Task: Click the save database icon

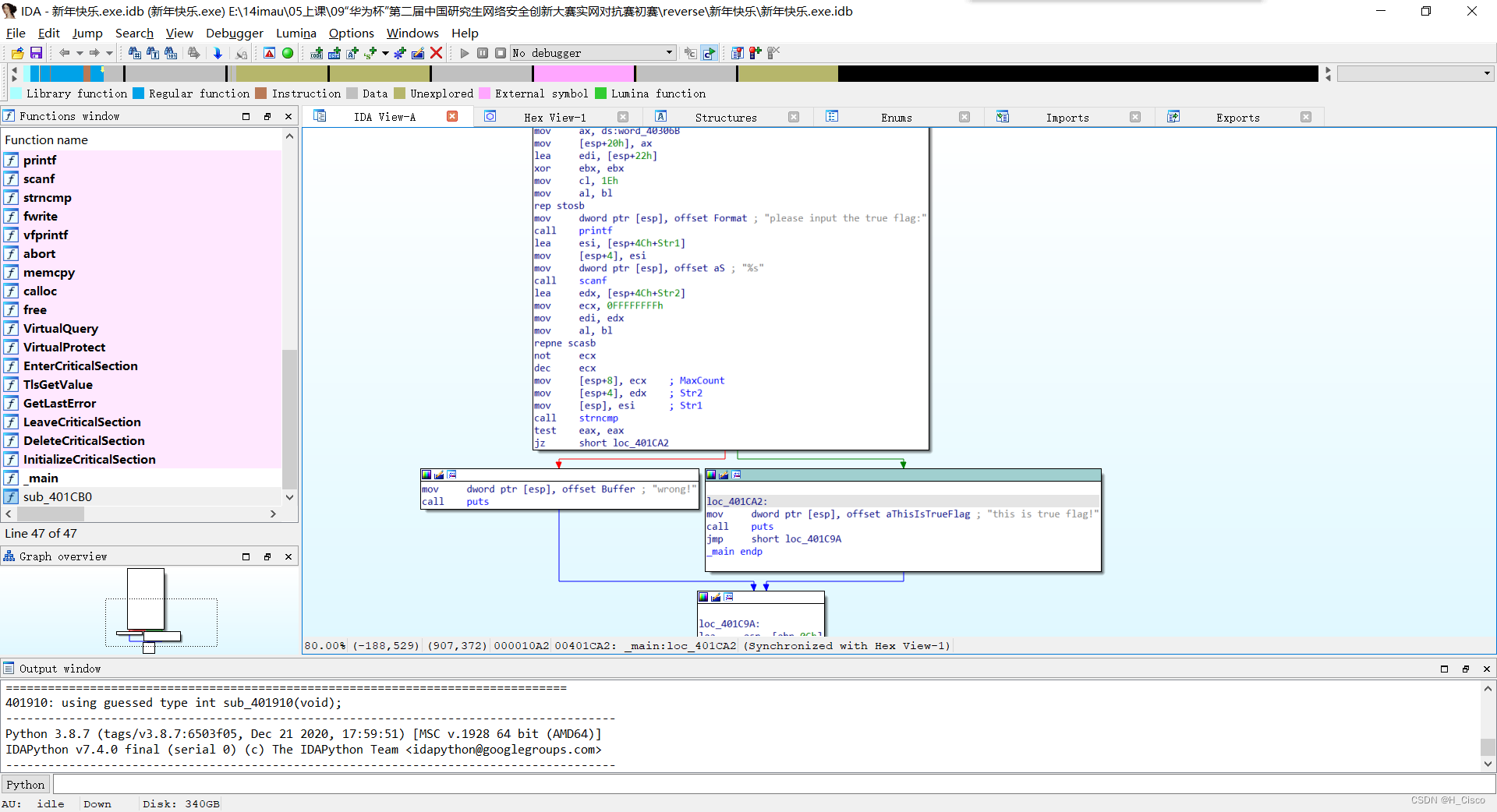Action: click(x=36, y=53)
